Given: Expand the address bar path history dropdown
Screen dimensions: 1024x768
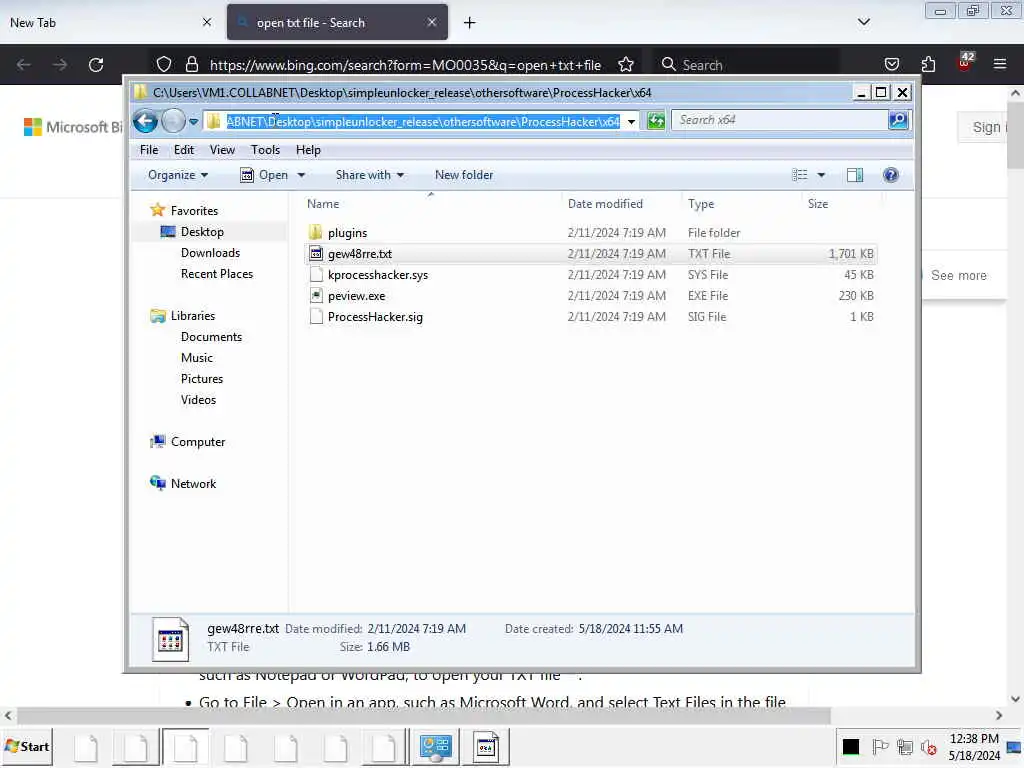Looking at the screenshot, I should 631,121.
